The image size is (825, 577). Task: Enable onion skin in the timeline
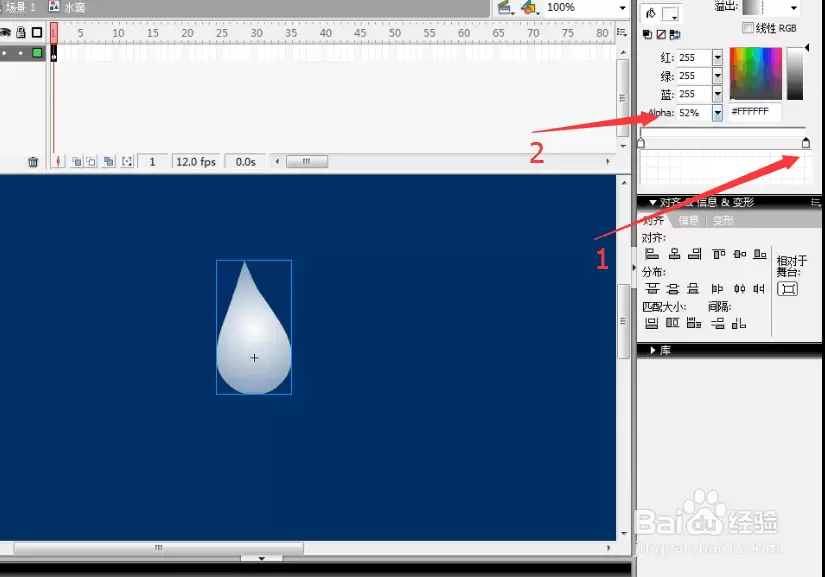pyautogui.click(x=77, y=161)
